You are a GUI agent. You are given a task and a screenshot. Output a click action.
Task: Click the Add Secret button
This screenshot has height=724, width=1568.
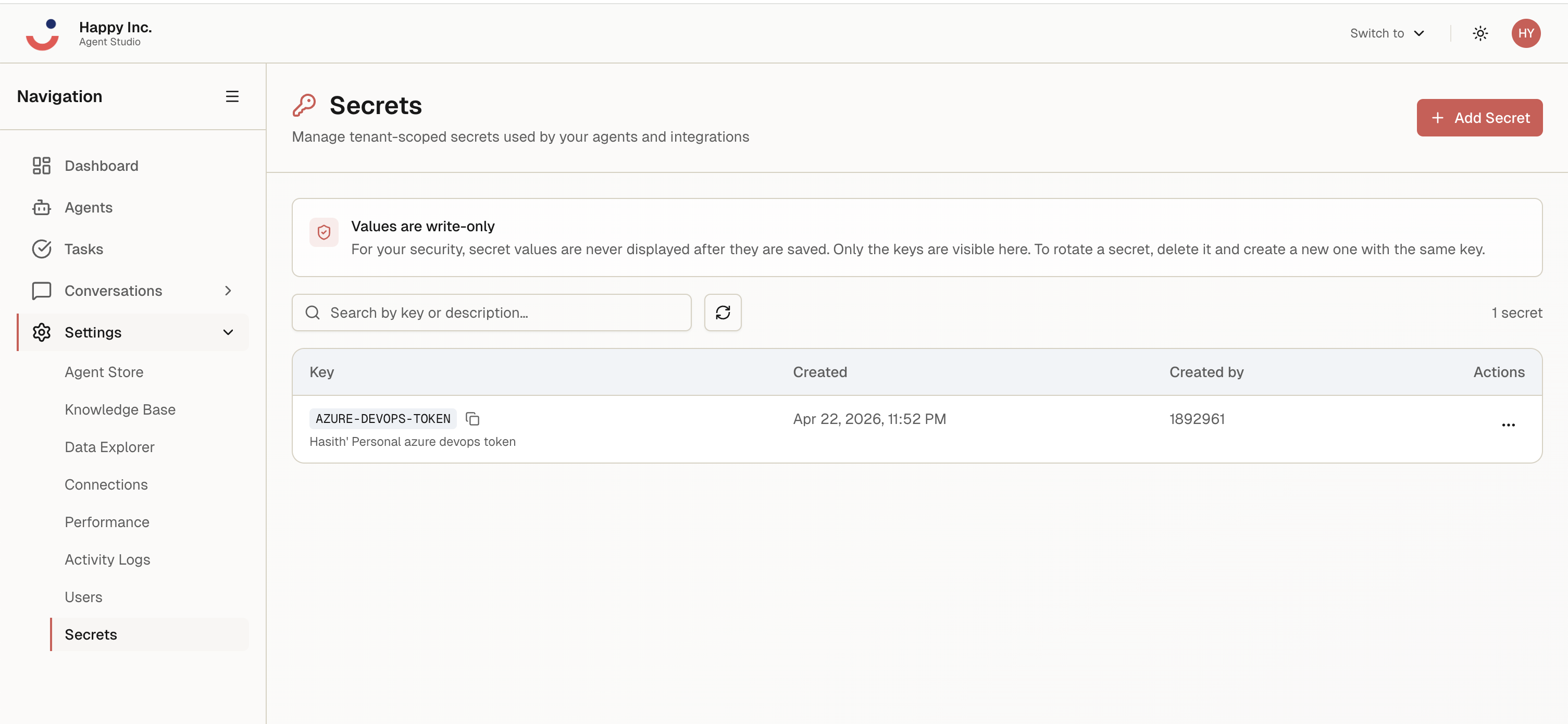(1480, 117)
